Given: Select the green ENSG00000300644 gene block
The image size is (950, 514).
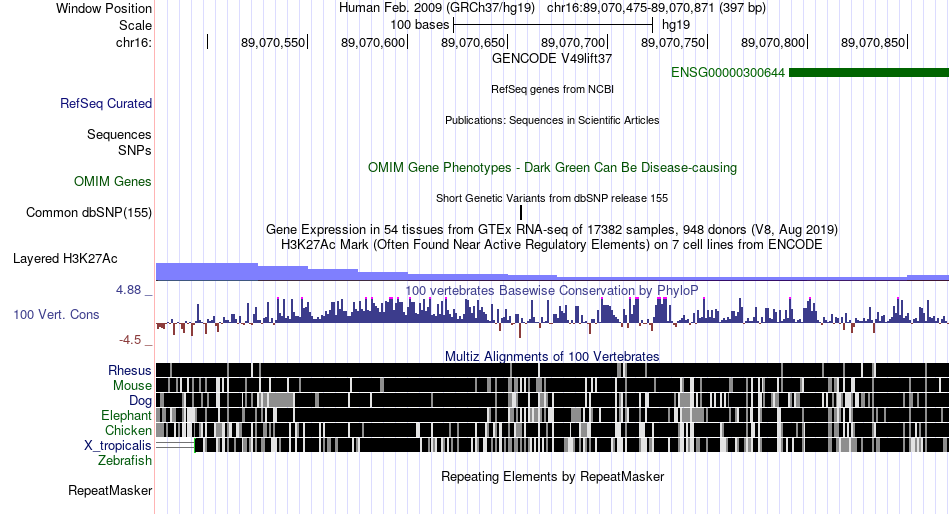Looking at the screenshot, I should (x=869, y=73).
